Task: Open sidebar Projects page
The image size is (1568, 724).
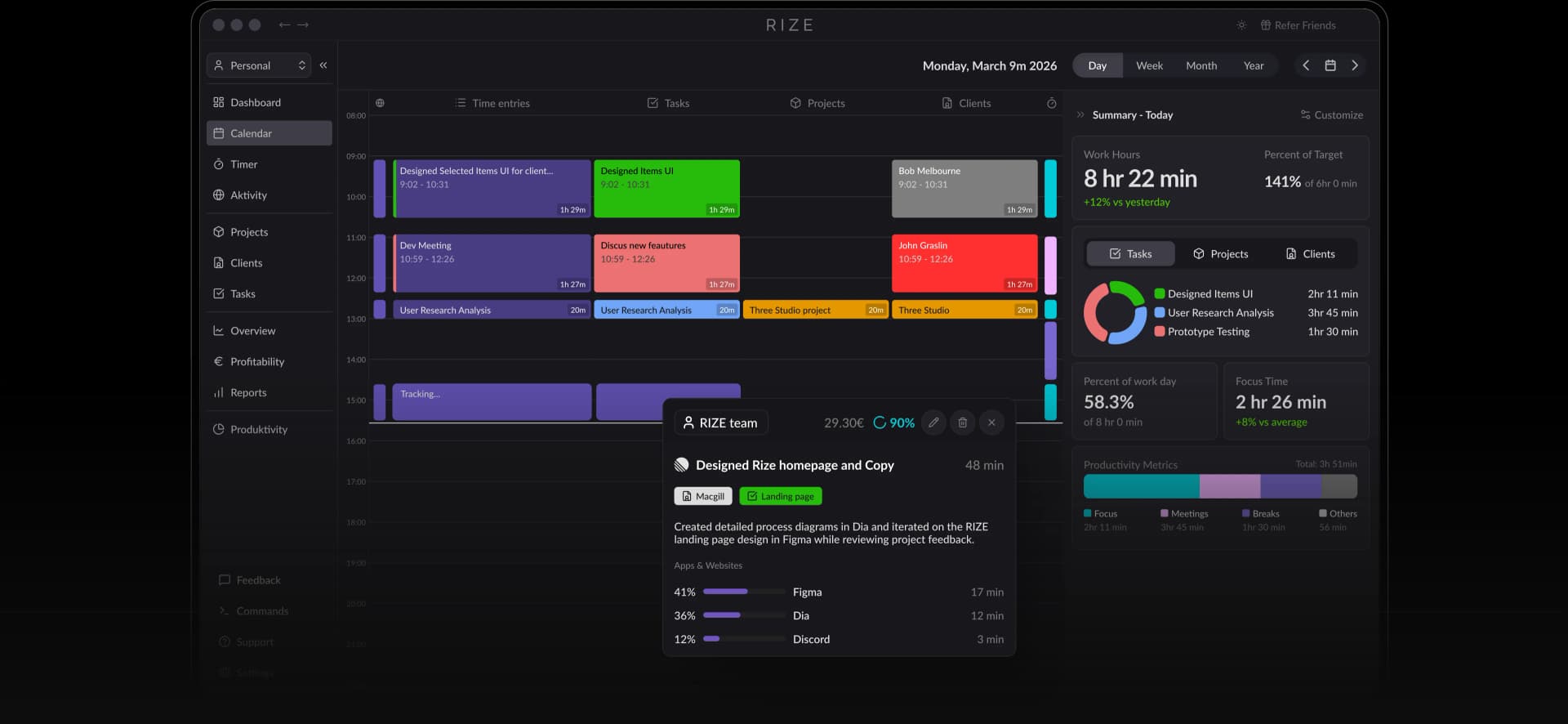Action: tap(269, 232)
